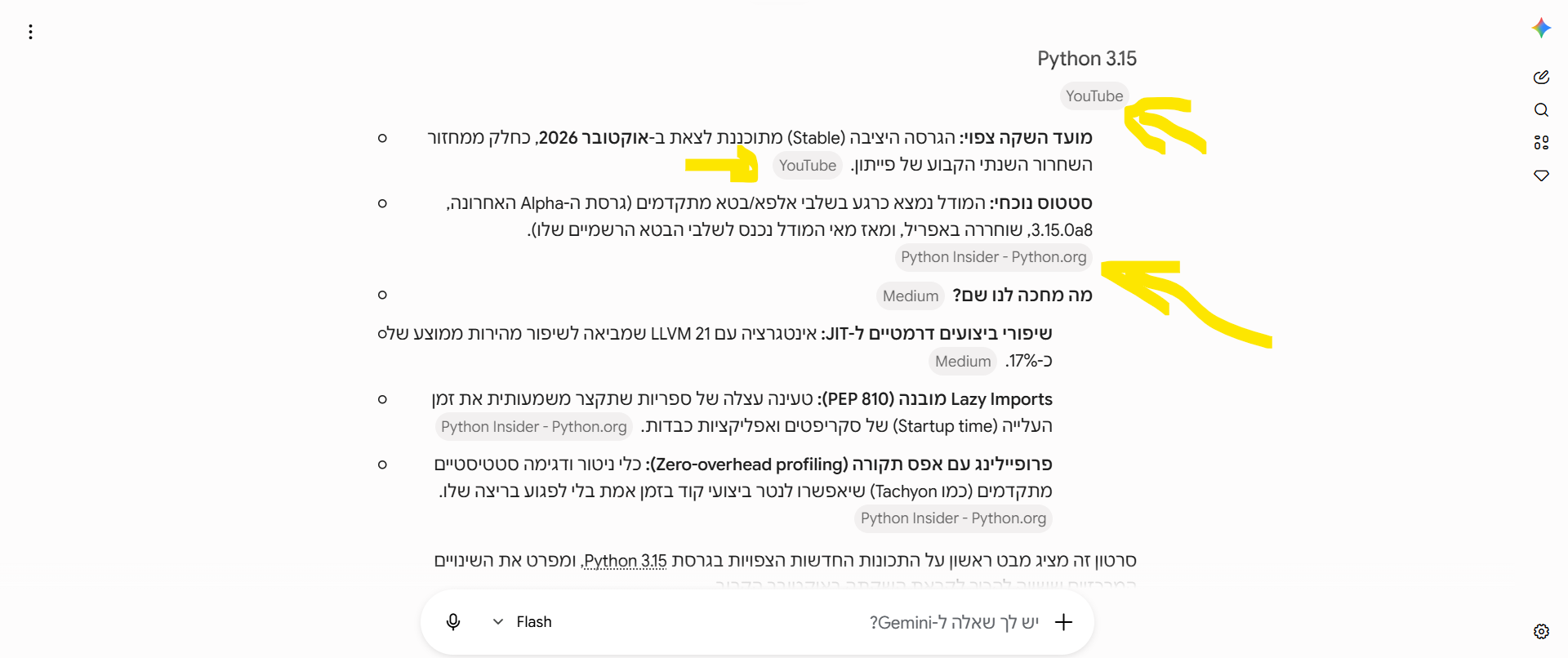Start a new chat with pencil icon
The image size is (1568, 658).
1541,78
